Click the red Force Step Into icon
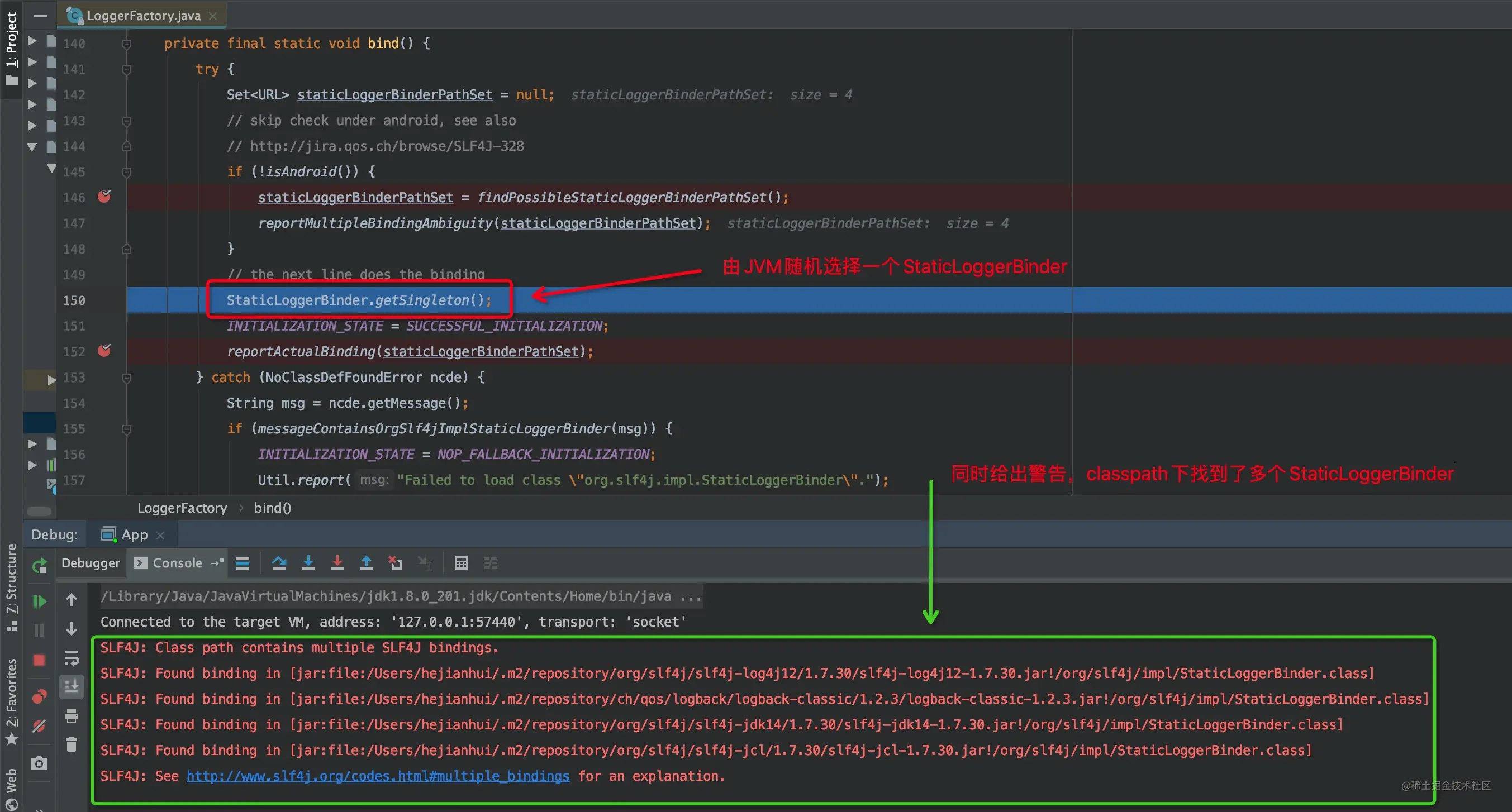1512x812 pixels. coord(337,563)
